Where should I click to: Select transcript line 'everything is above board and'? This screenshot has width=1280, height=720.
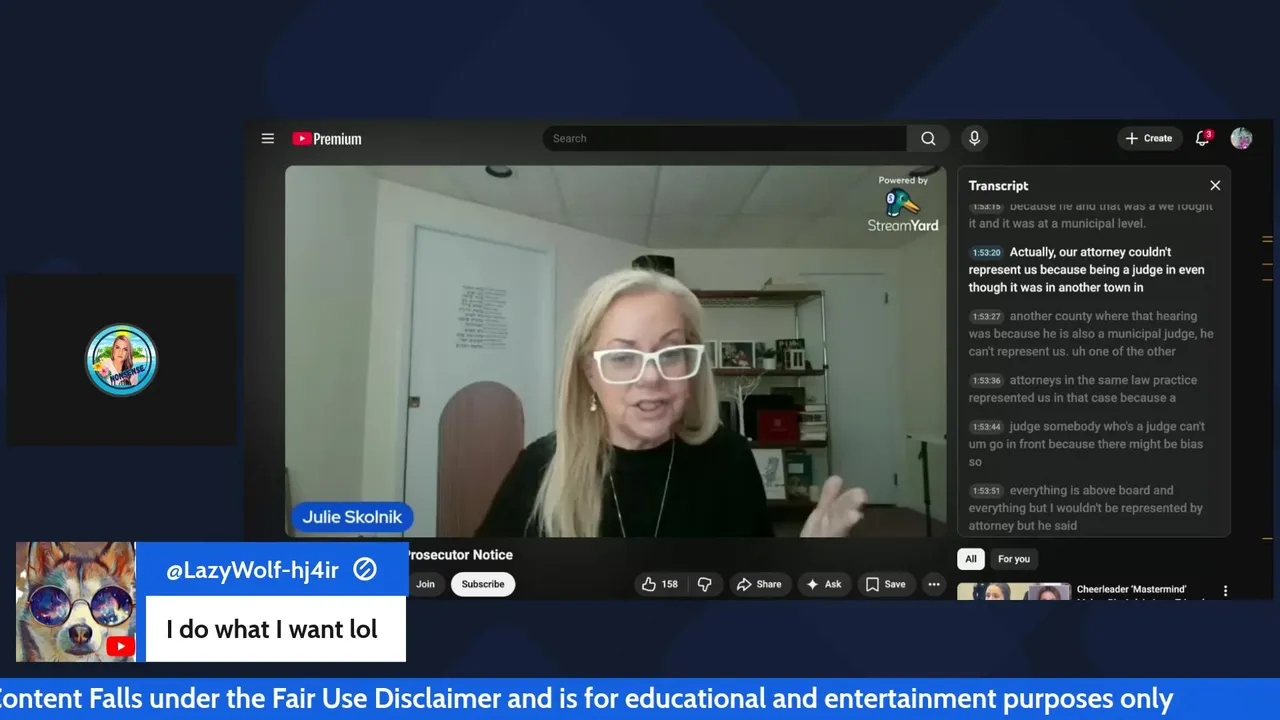click(x=1092, y=490)
